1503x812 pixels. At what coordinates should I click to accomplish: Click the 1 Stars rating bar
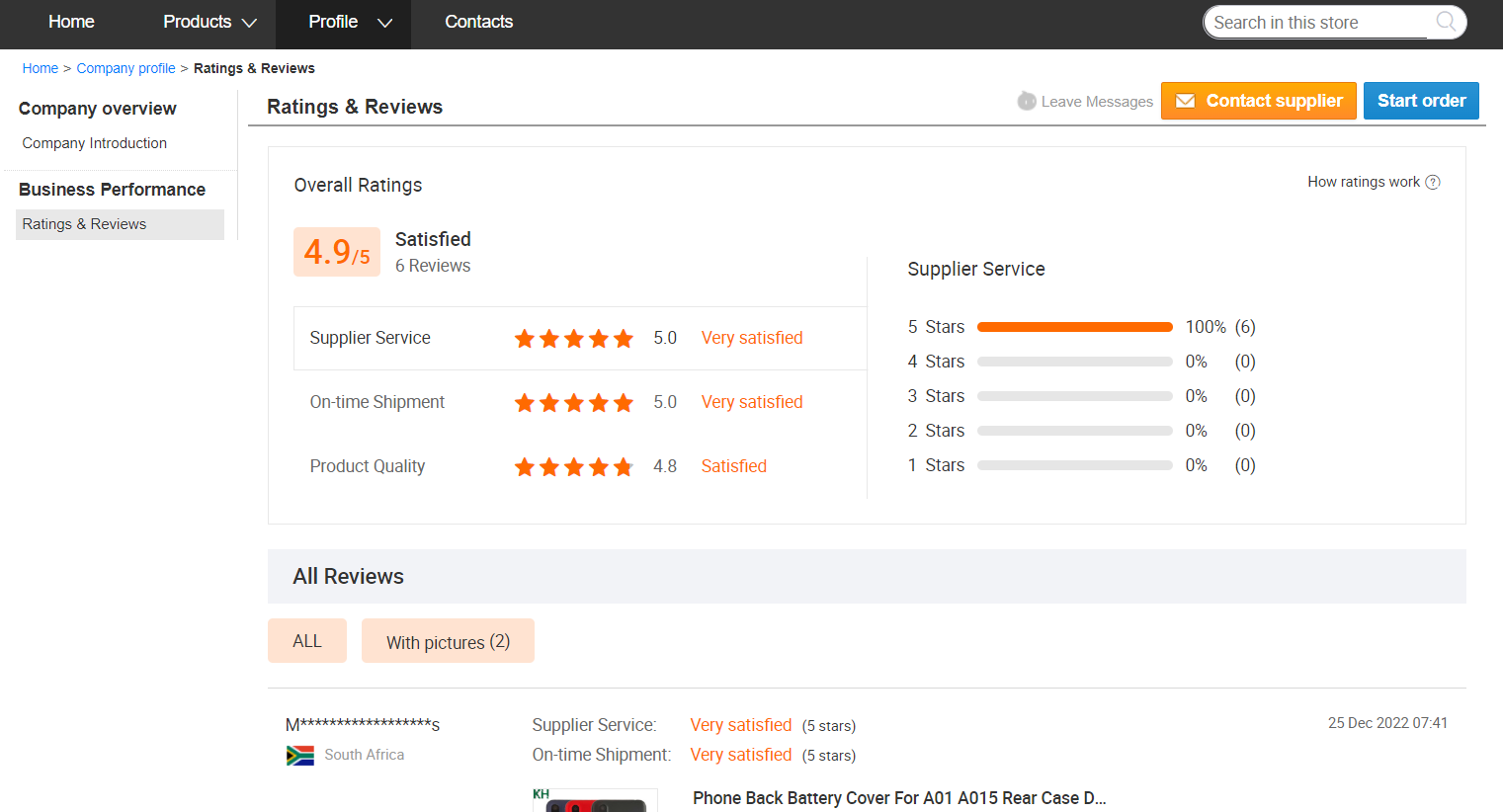tap(1074, 465)
